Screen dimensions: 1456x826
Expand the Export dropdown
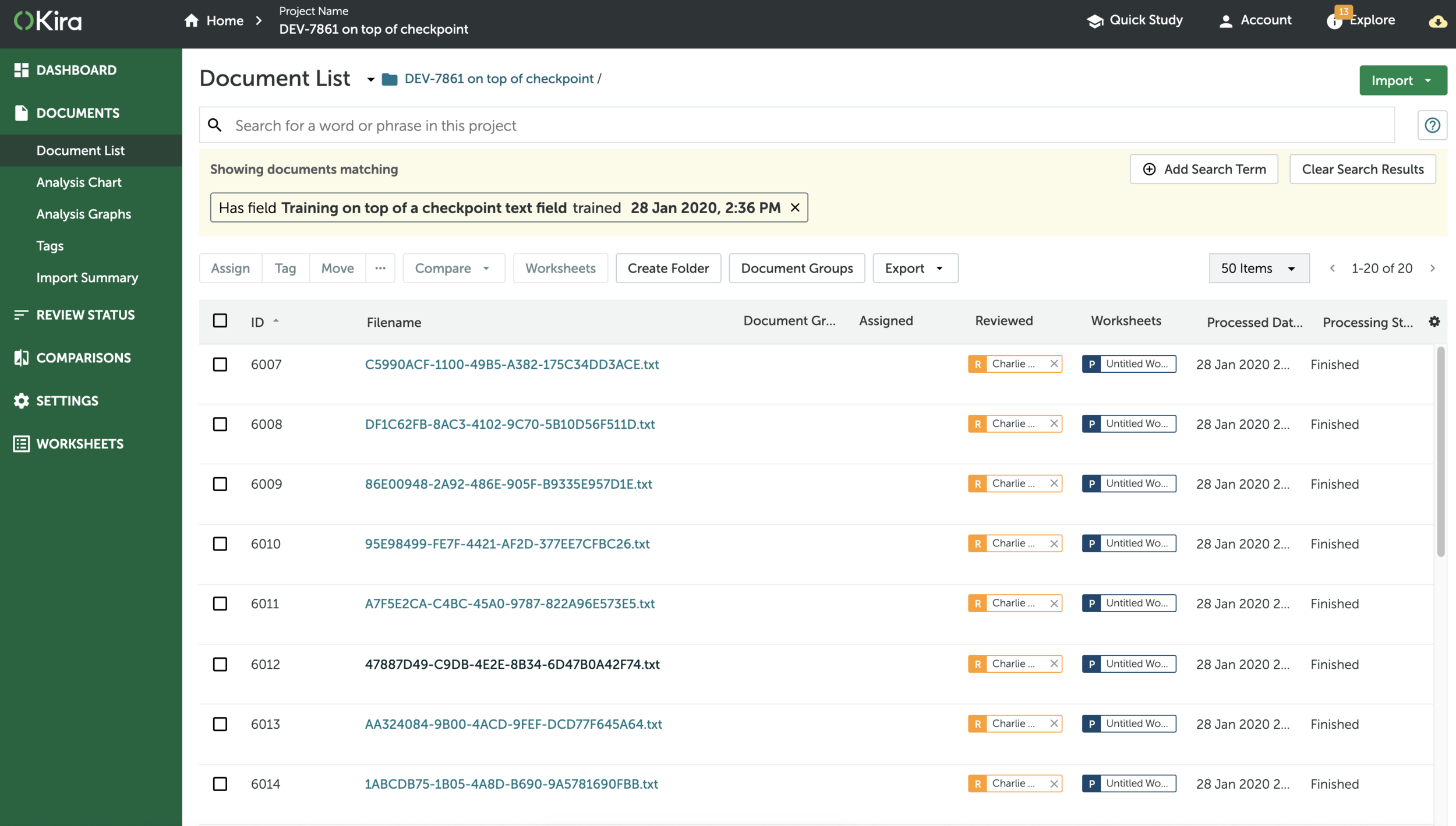[914, 269]
